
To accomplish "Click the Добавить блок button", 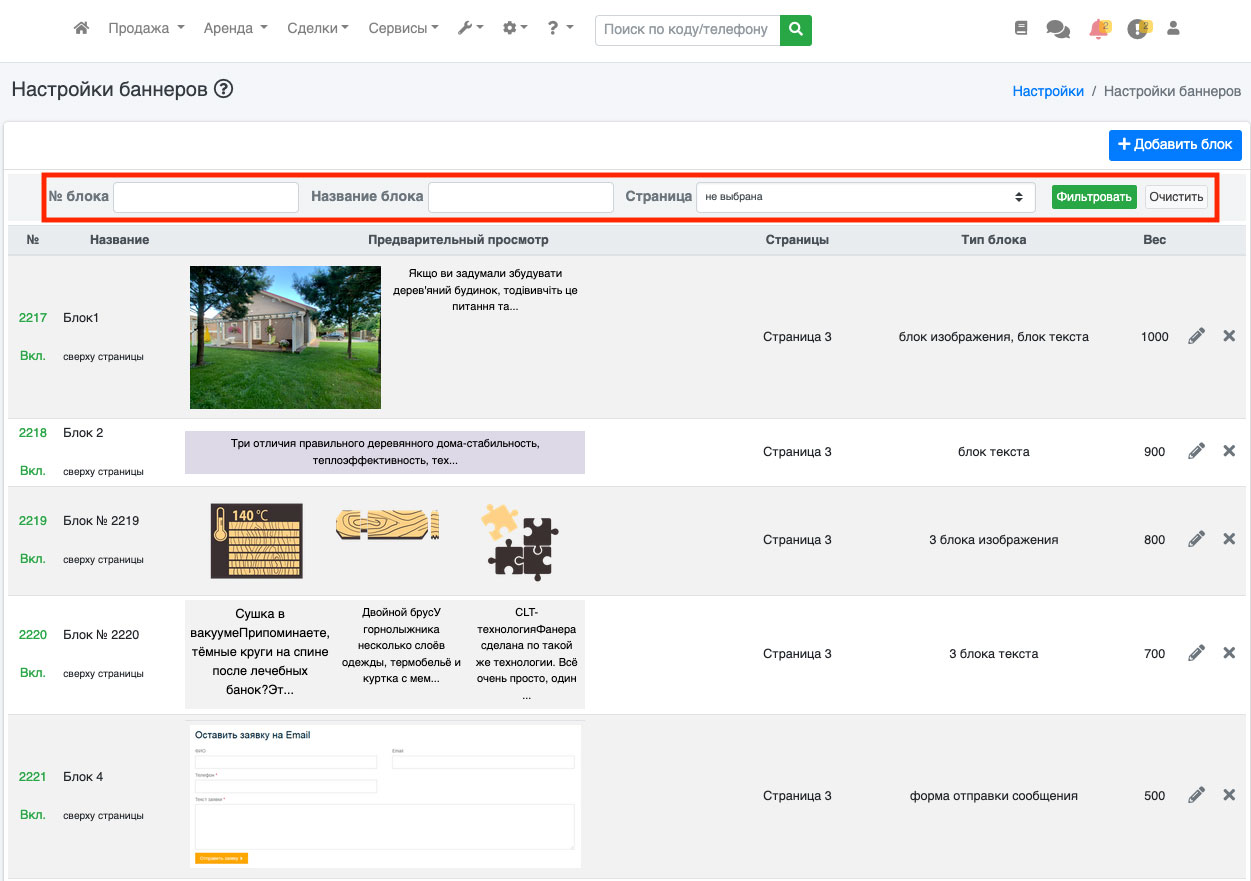I will point(1175,145).
